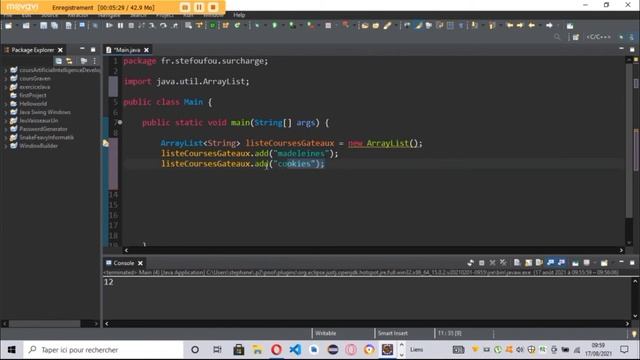Toggle Show Console on standard output
640x360 pixels.
point(551,263)
